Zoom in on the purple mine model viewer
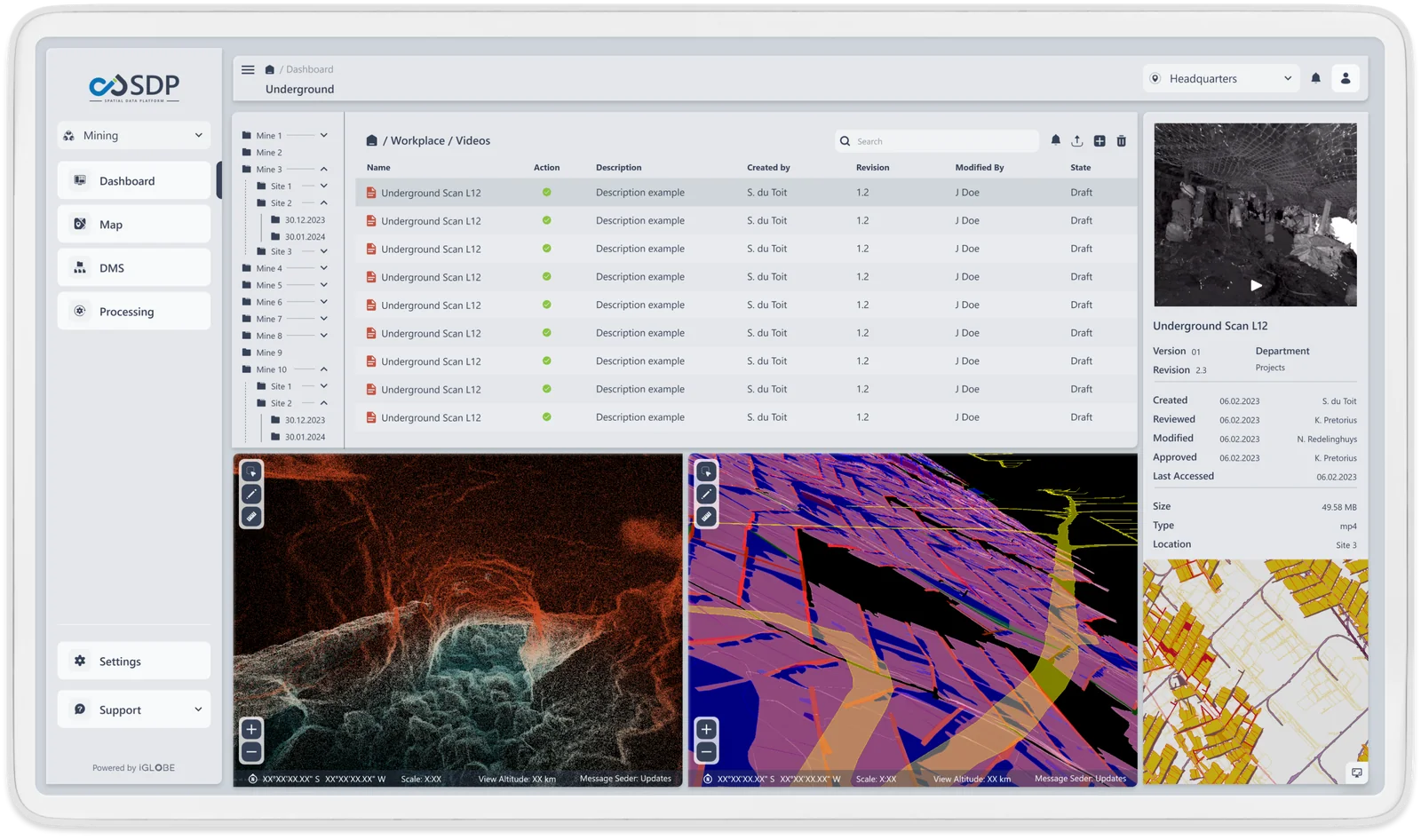The height and width of the screenshot is (840, 1421). 706,729
